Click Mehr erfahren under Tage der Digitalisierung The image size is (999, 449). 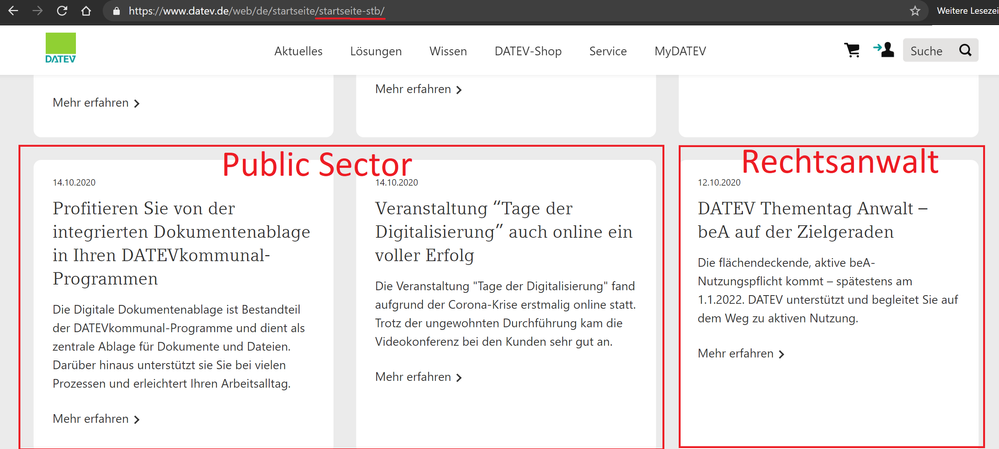(x=418, y=377)
